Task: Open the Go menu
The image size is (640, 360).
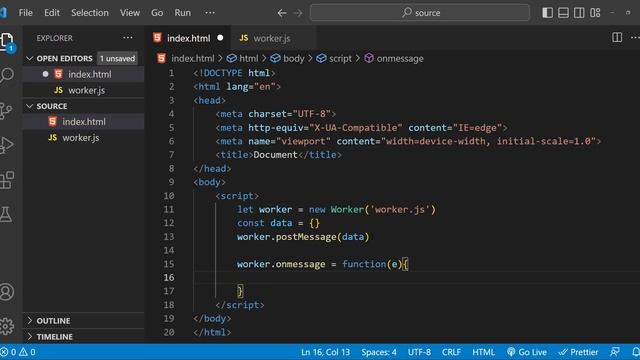Action: click(157, 13)
